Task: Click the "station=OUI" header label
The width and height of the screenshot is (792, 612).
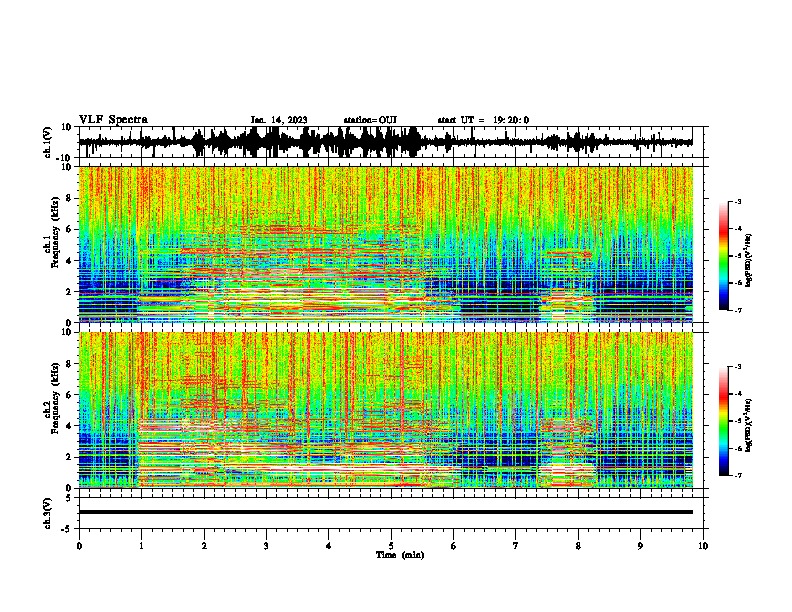Action: [x=370, y=120]
